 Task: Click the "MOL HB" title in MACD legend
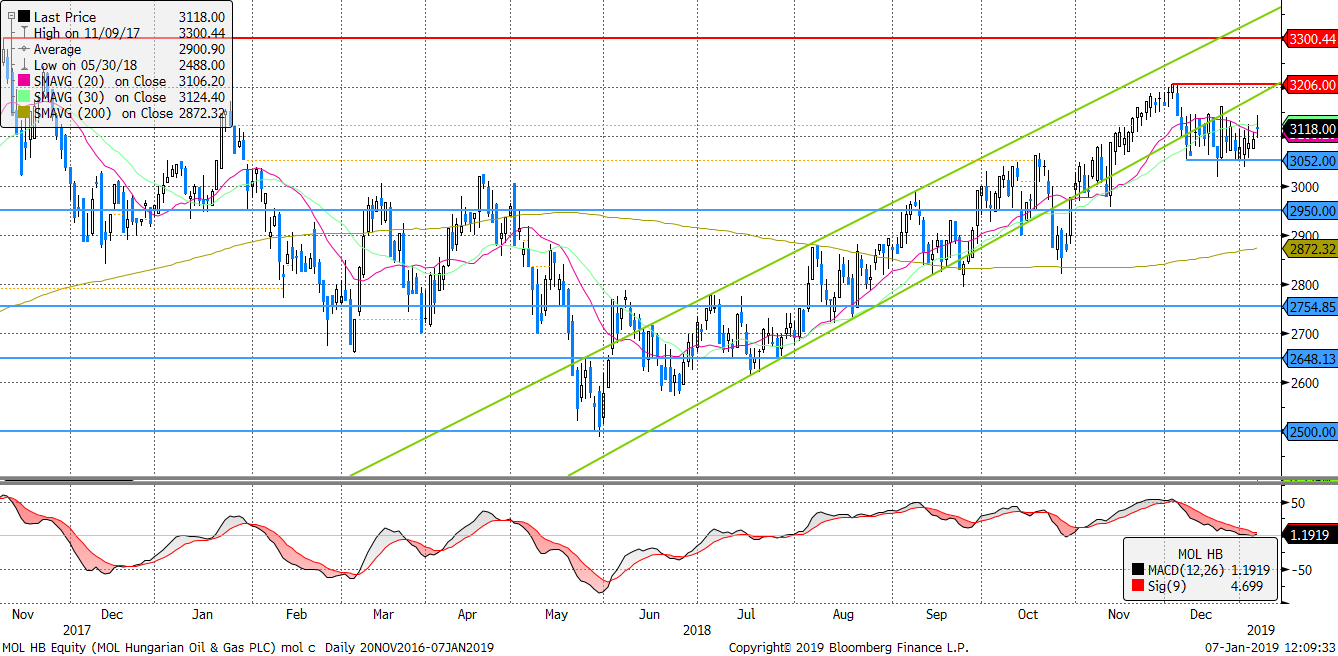tap(1201, 553)
